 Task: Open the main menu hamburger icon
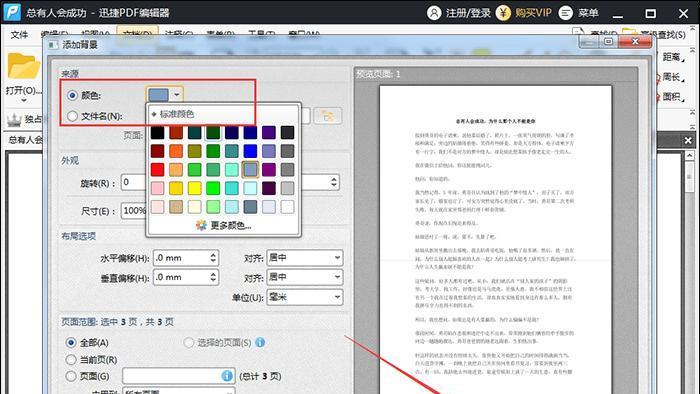[565, 12]
